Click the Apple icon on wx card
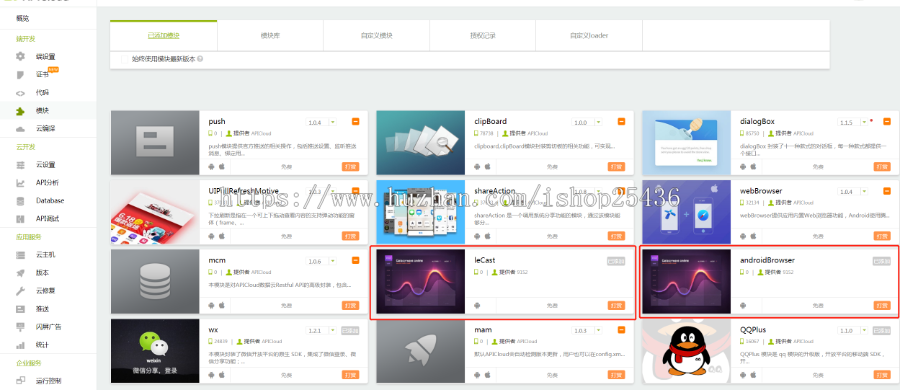Image resolution: width=900 pixels, height=390 pixels. tap(221, 375)
